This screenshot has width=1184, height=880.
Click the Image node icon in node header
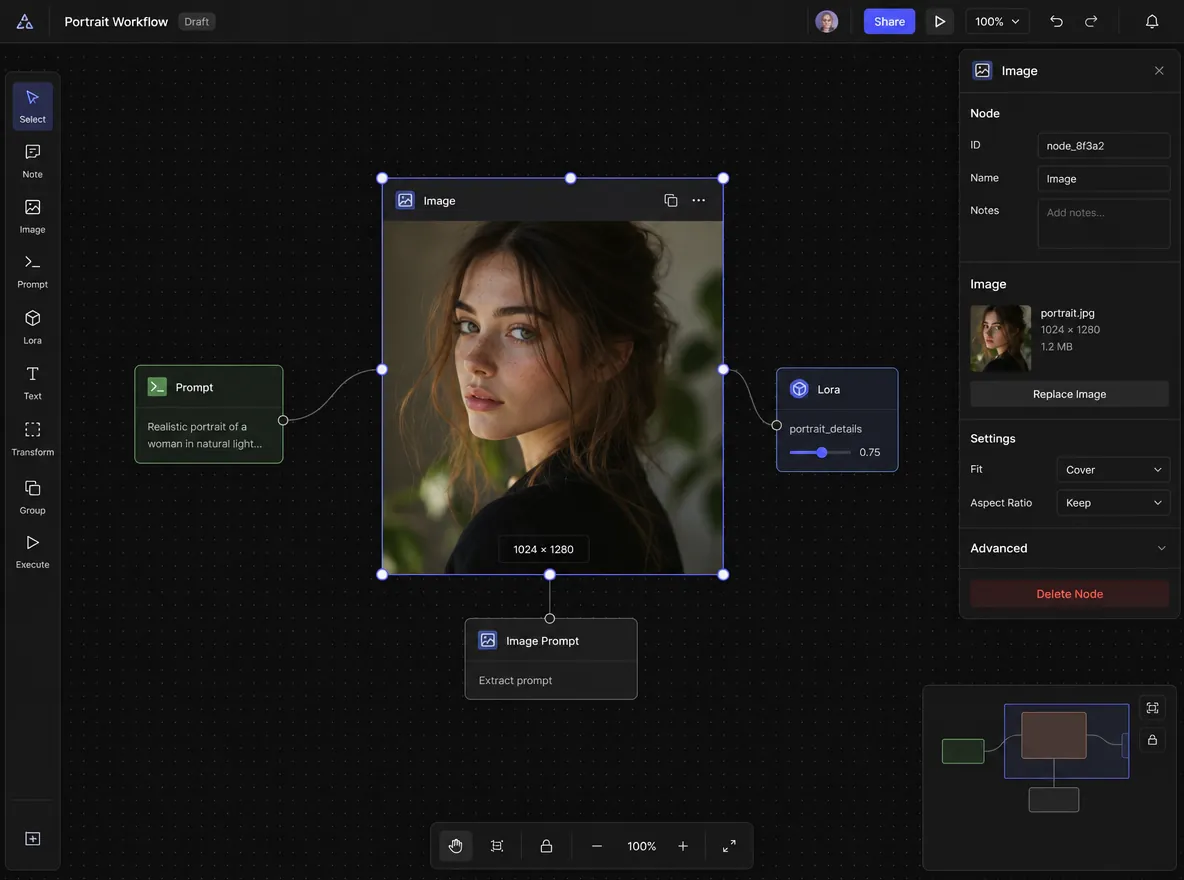pos(405,200)
